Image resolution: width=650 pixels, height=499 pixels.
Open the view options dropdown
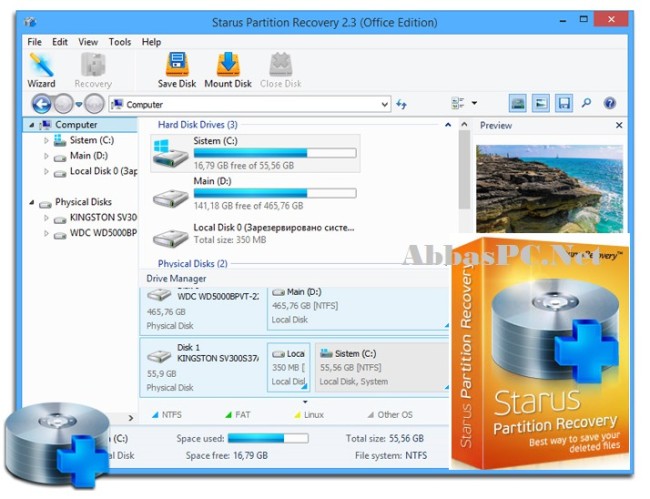click(x=474, y=103)
